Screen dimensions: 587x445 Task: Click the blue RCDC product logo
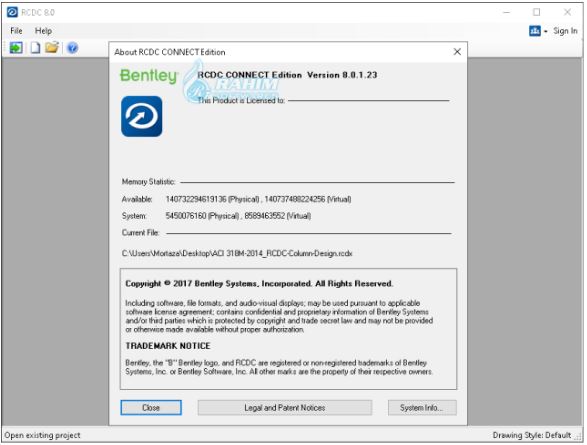point(142,116)
